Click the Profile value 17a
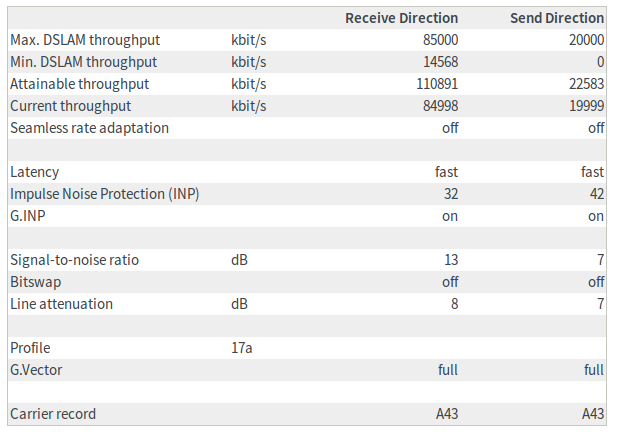 coord(243,348)
